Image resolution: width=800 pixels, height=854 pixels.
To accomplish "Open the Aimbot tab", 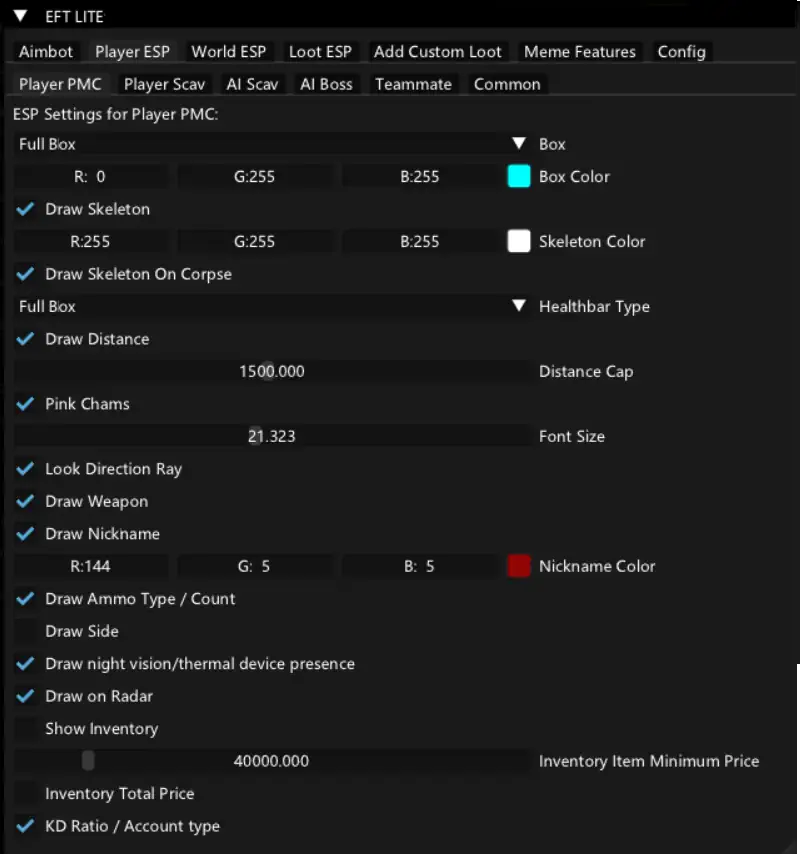I will click(x=46, y=52).
